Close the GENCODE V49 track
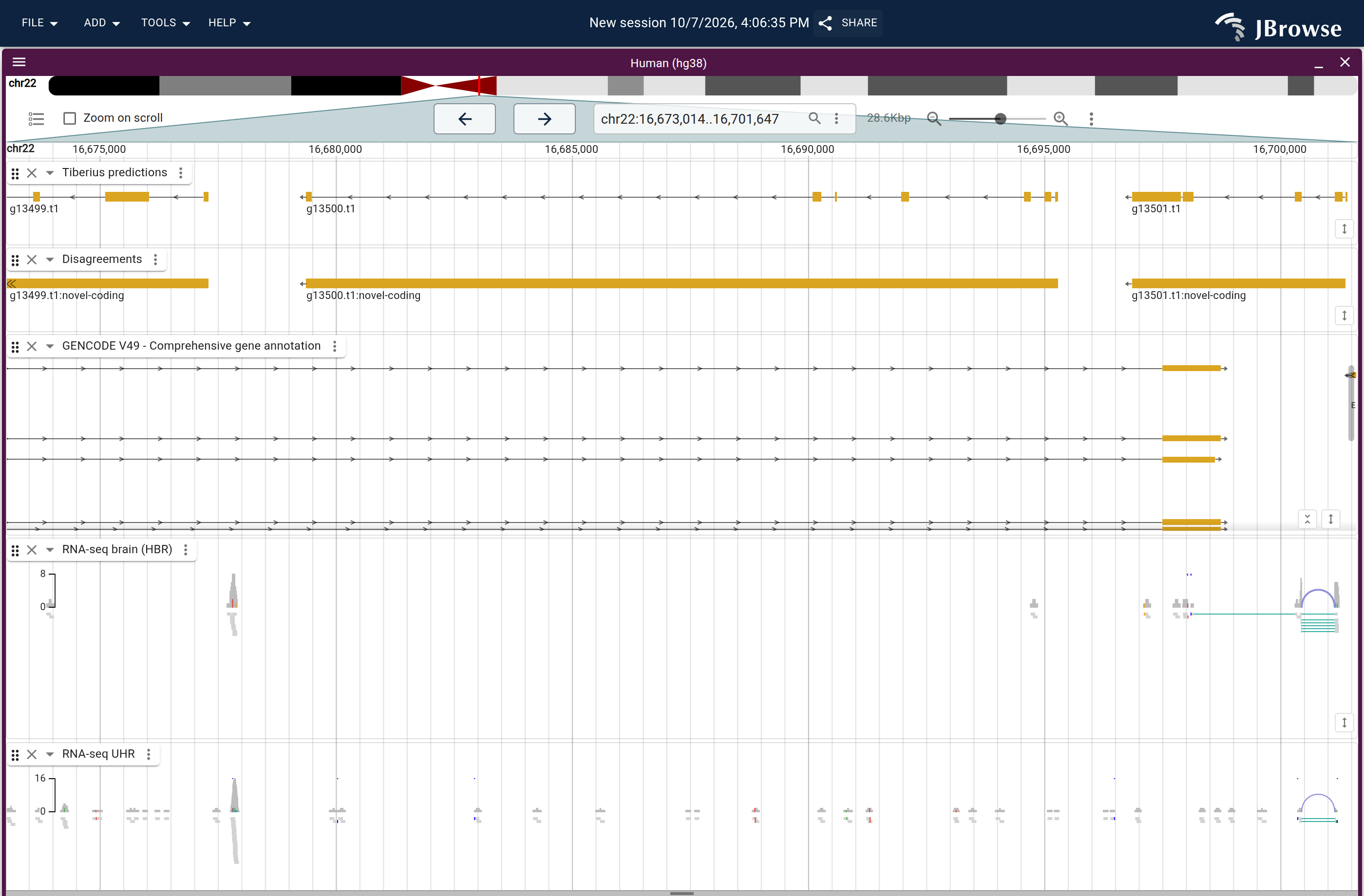This screenshot has height=896, width=1364. pos(32,346)
